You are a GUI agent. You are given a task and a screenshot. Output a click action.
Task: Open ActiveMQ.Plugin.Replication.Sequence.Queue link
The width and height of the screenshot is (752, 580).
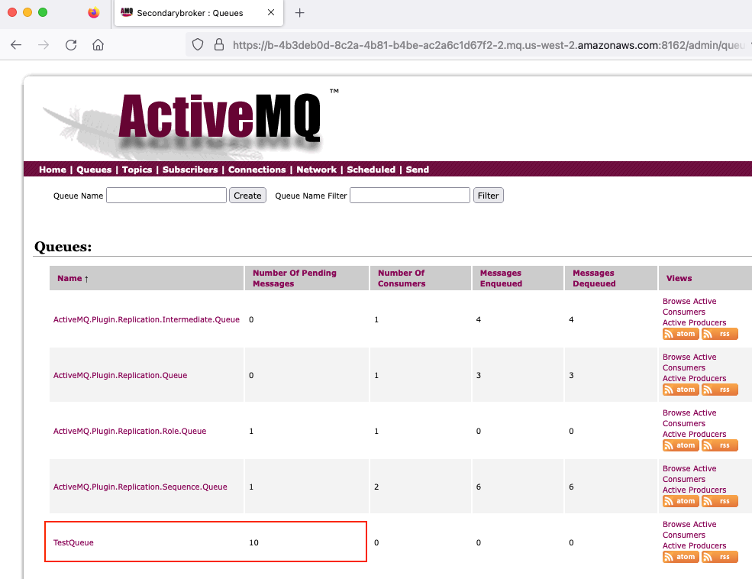tap(140, 486)
